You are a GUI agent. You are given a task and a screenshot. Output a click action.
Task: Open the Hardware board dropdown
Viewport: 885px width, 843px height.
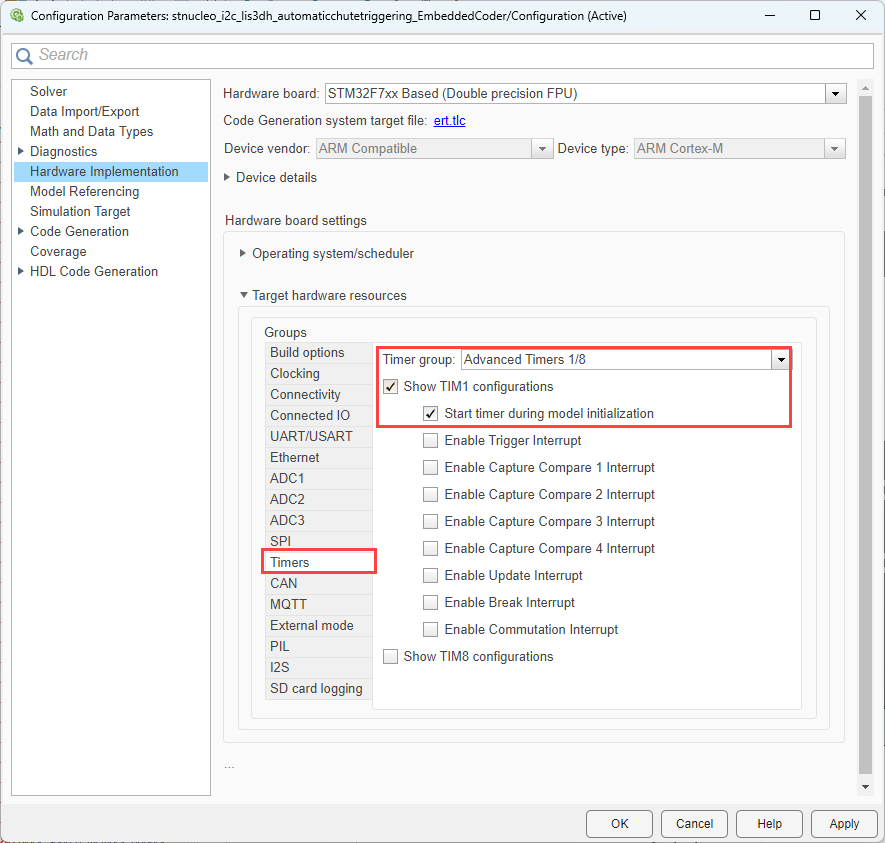(835, 93)
